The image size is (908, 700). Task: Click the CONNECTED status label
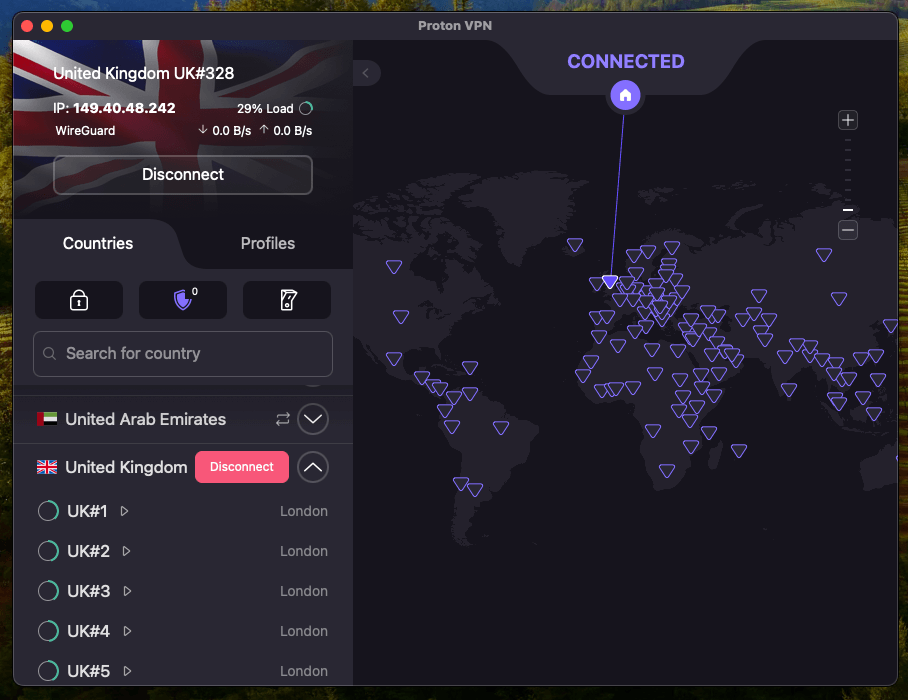(x=625, y=61)
